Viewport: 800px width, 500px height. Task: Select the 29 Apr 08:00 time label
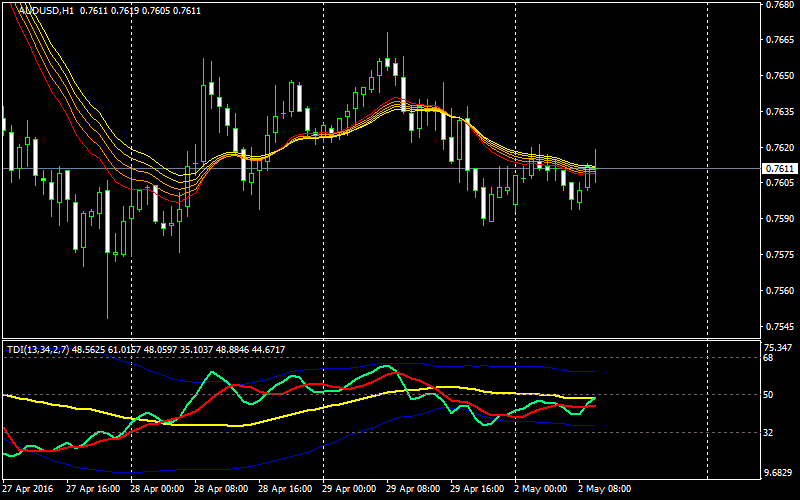(415, 490)
